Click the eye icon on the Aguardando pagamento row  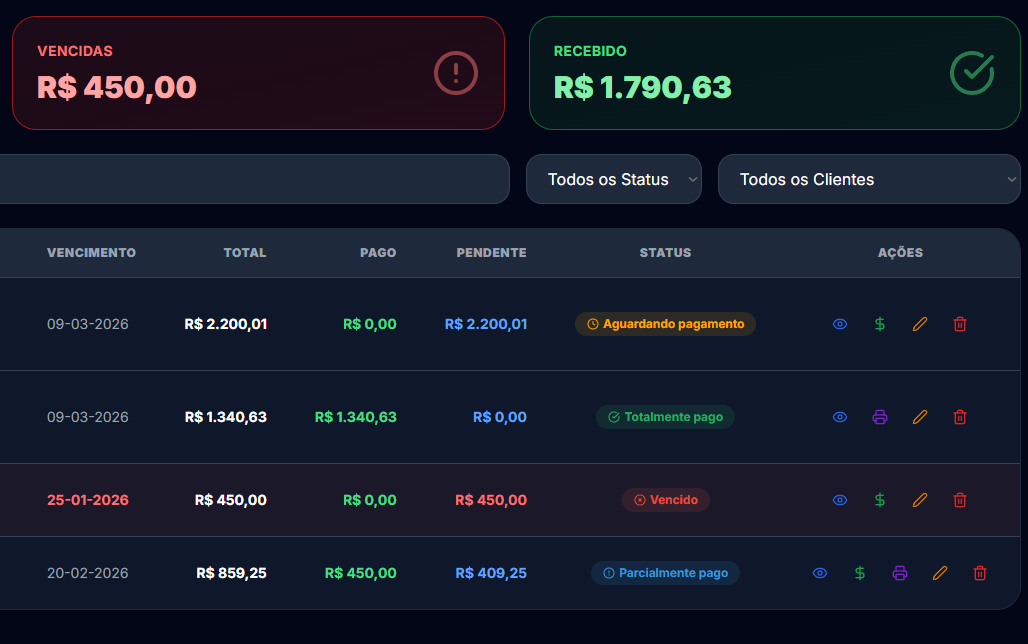(x=840, y=324)
